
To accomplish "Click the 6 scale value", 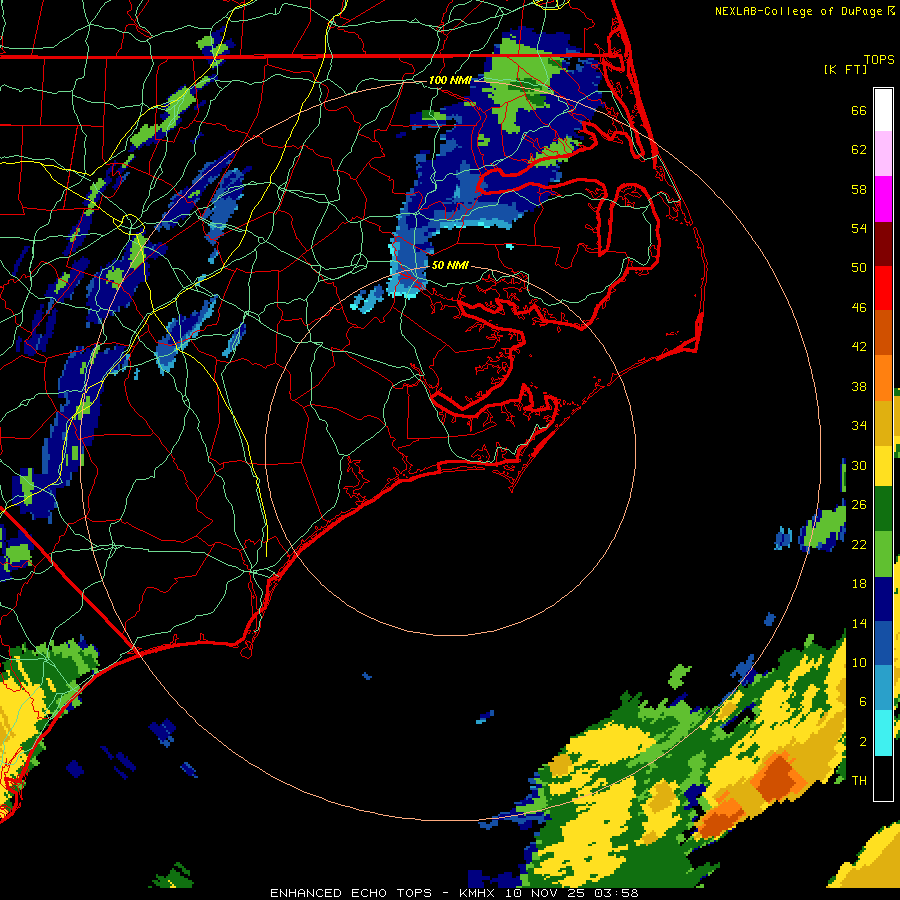I will click(863, 701).
